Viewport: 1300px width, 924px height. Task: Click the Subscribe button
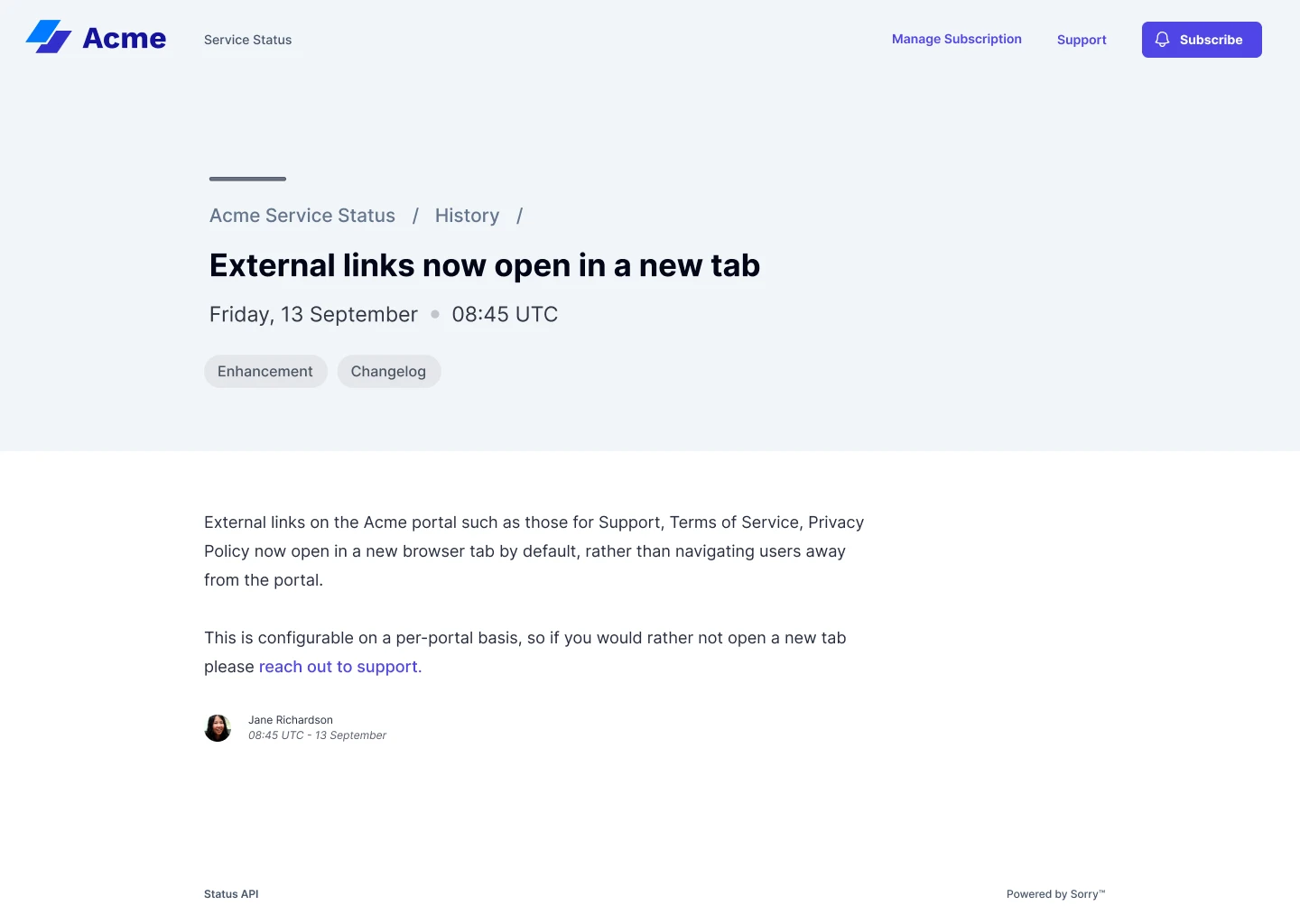coord(1202,40)
